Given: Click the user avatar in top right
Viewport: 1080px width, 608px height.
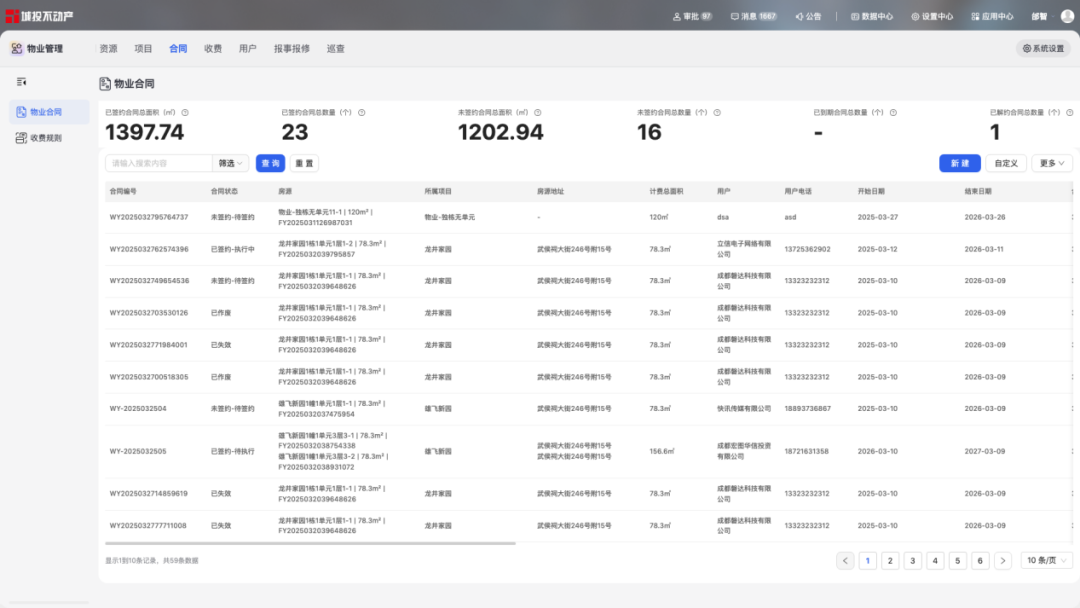Looking at the screenshot, I should click(1067, 16).
